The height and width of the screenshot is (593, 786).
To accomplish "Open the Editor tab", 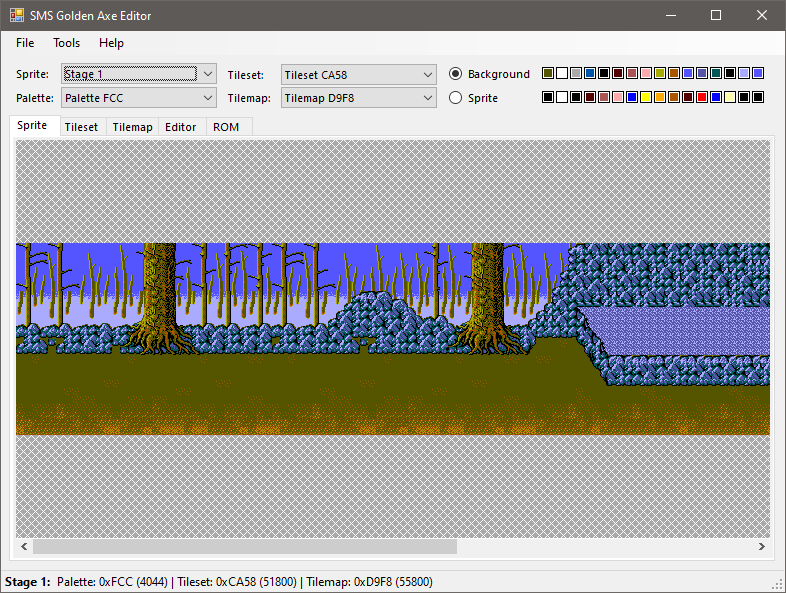I will [x=180, y=127].
